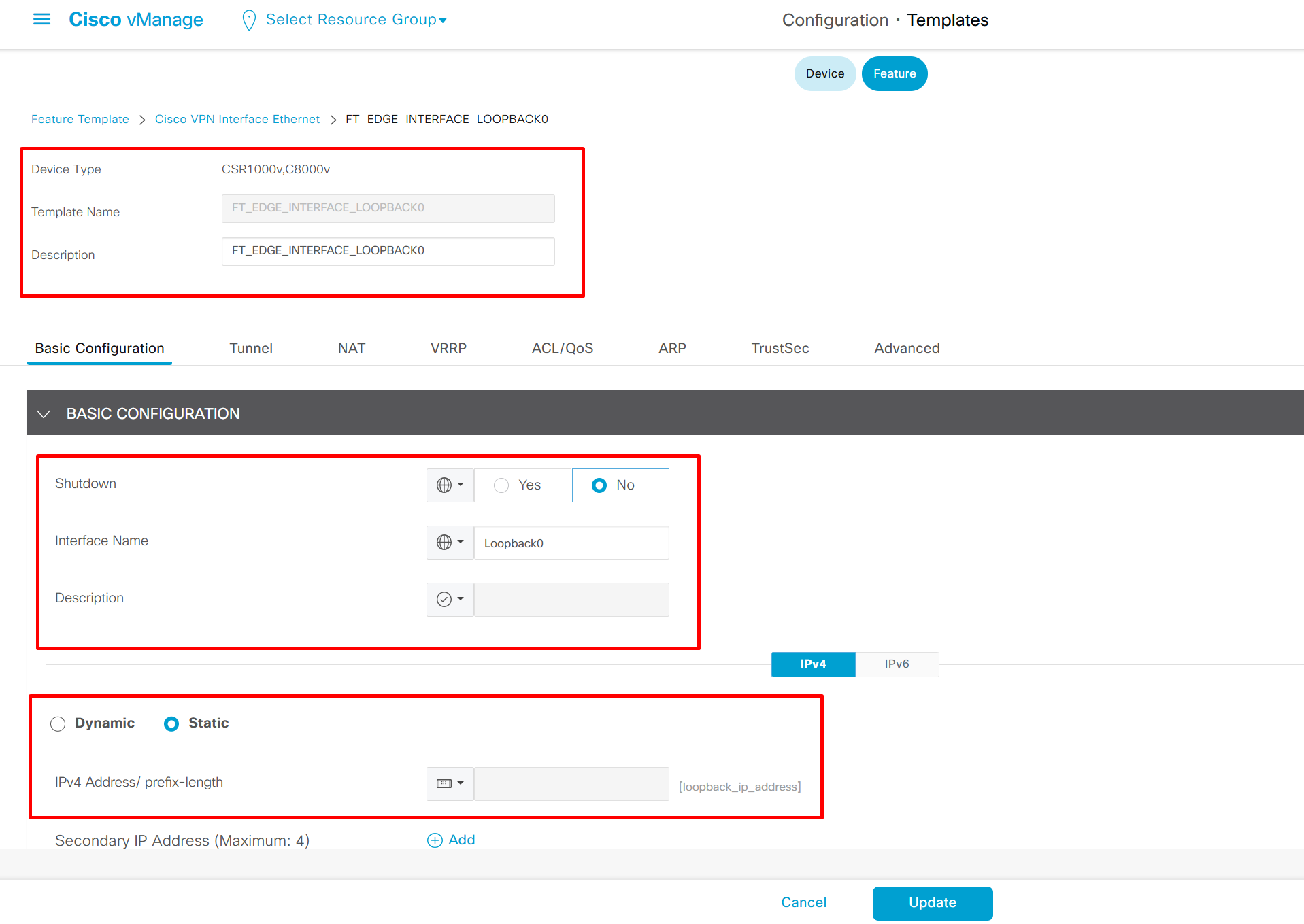Click the Cisco vManage logo

coord(136,20)
